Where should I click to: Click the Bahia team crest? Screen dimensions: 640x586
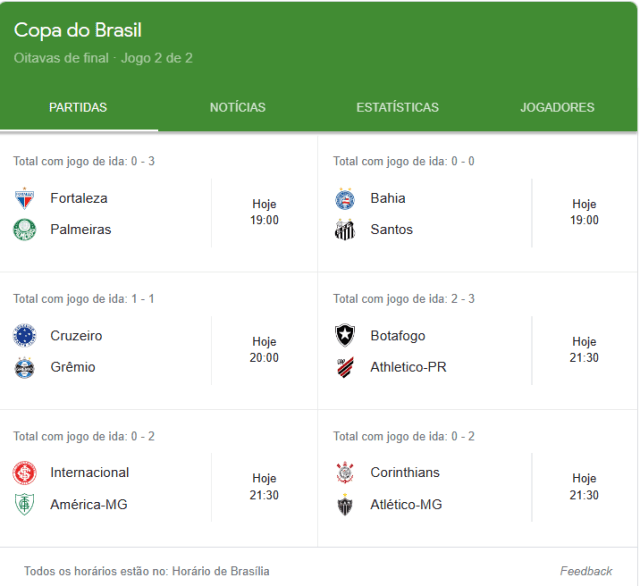tap(345, 198)
